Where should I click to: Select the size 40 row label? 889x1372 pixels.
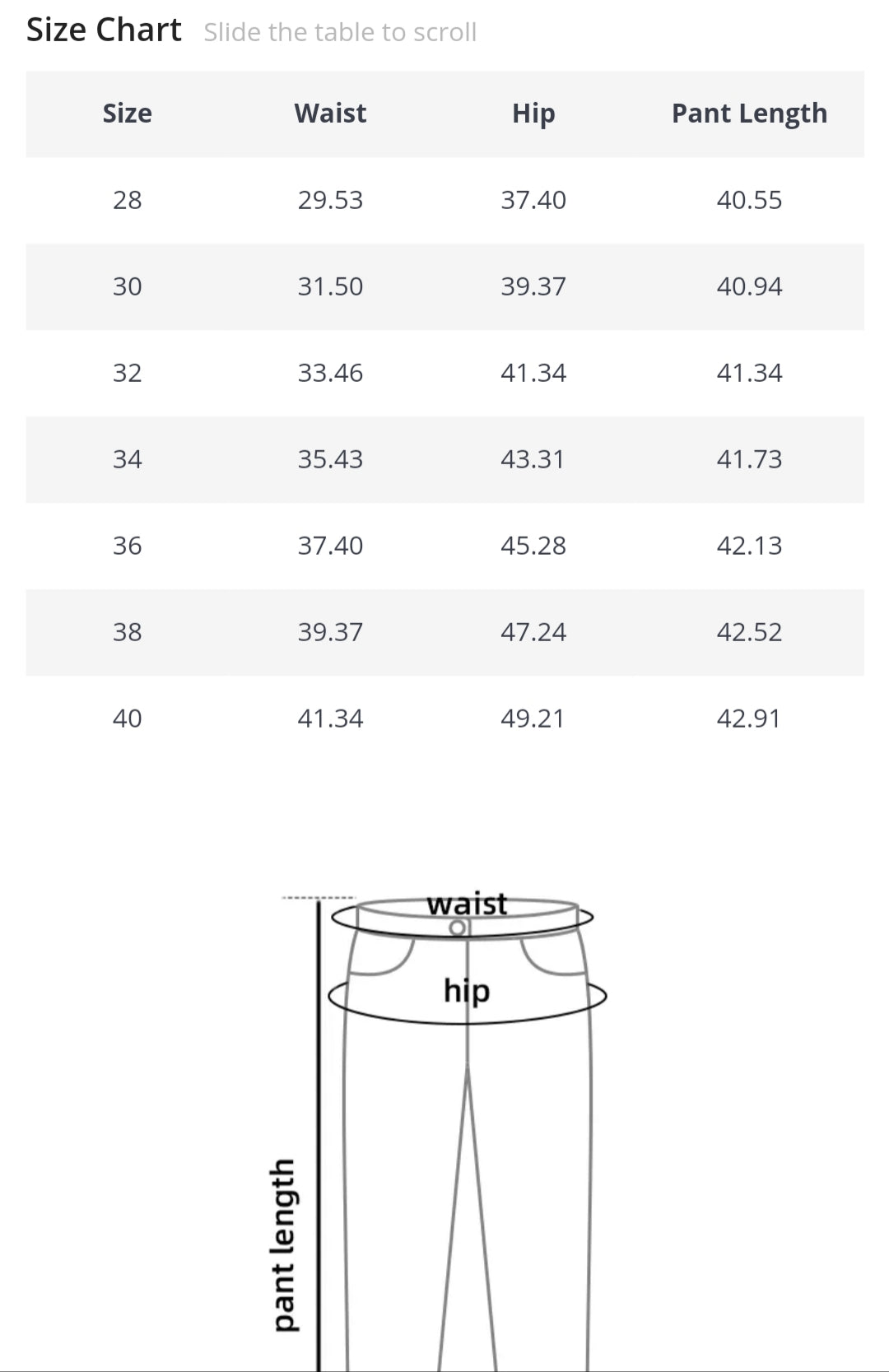[x=127, y=719]
